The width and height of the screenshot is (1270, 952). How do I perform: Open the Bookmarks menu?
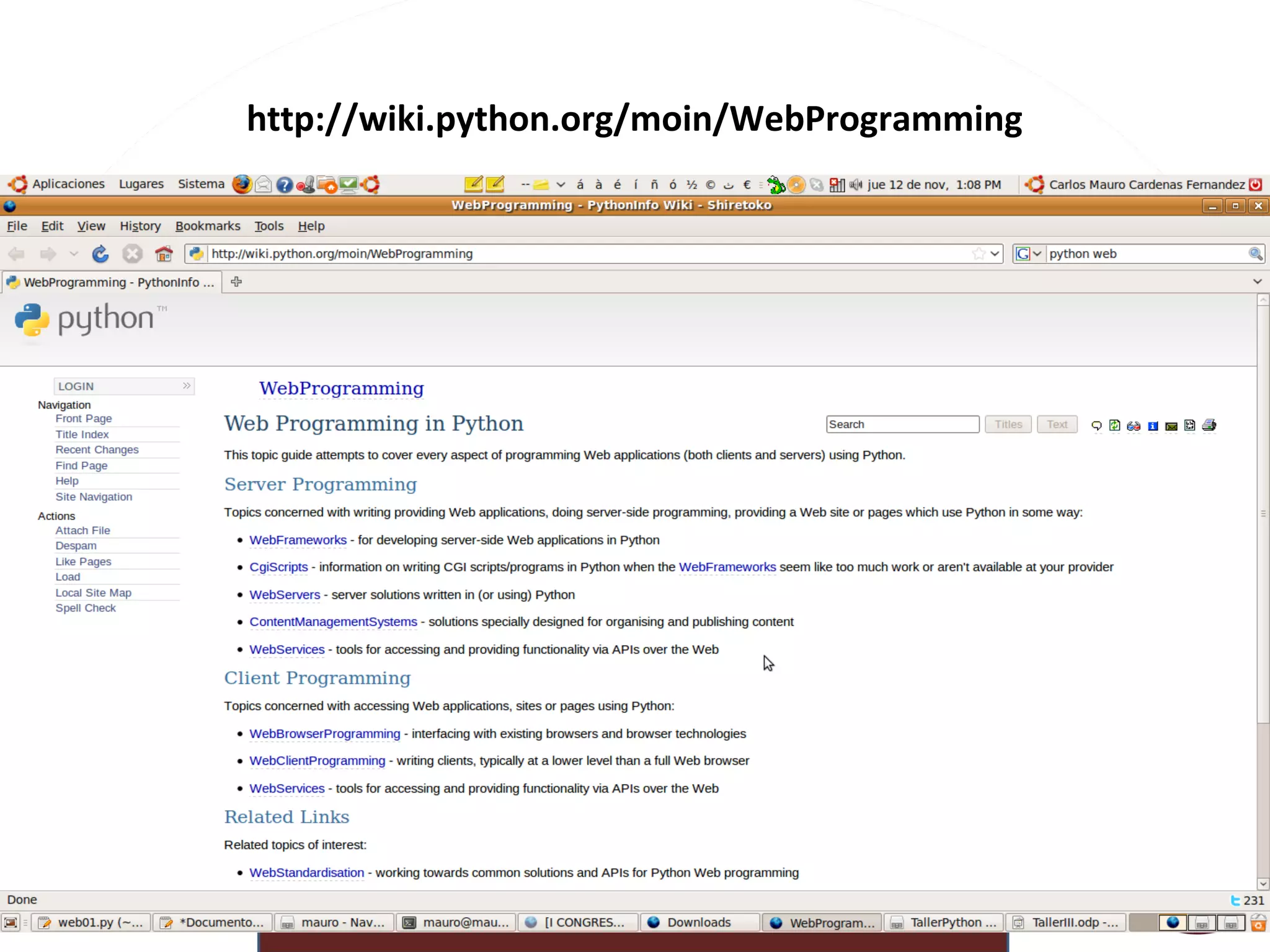pos(208,226)
